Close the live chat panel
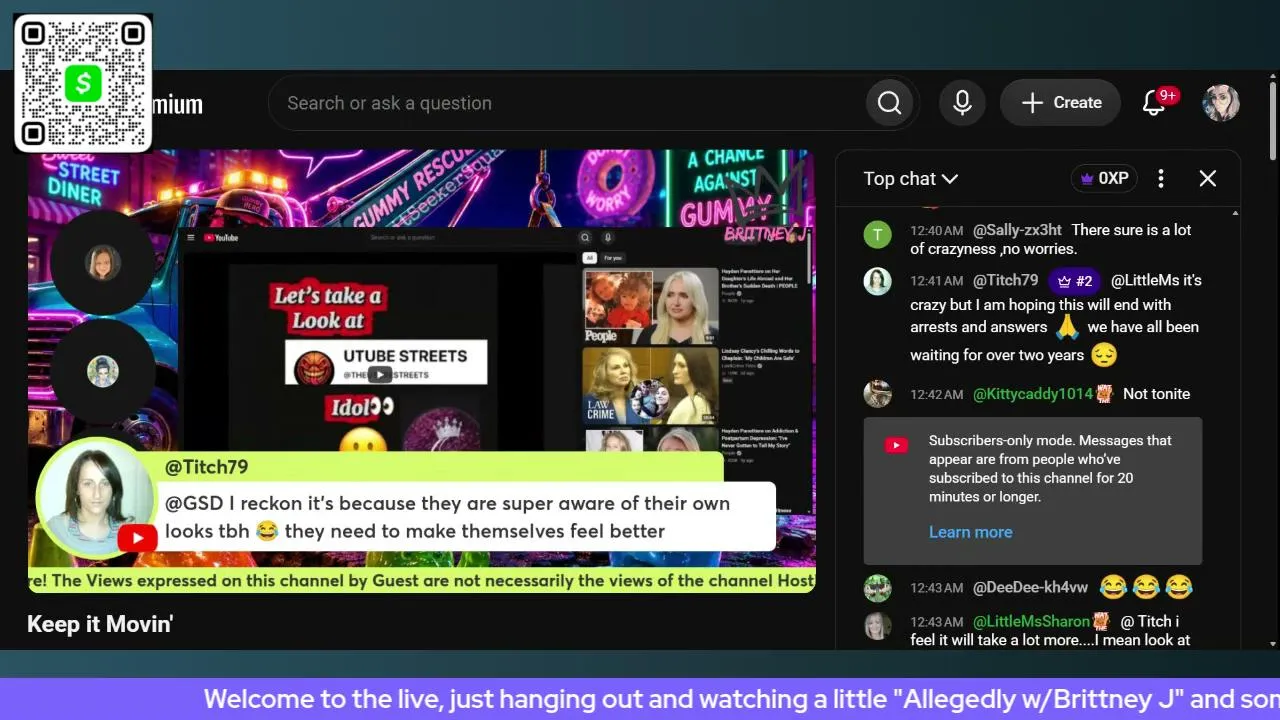The image size is (1280, 720). 1208,179
